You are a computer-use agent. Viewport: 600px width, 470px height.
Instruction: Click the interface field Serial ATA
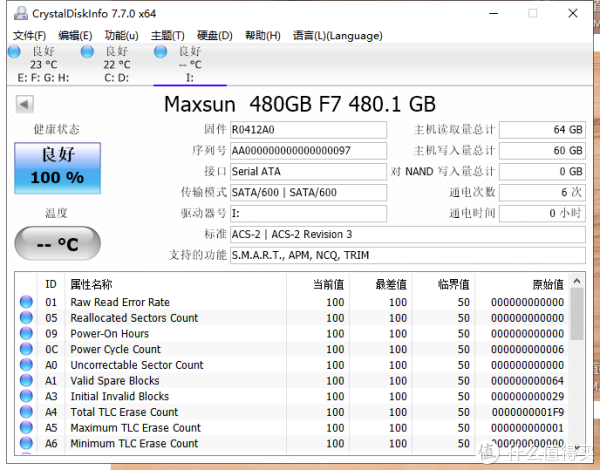tap(308, 171)
